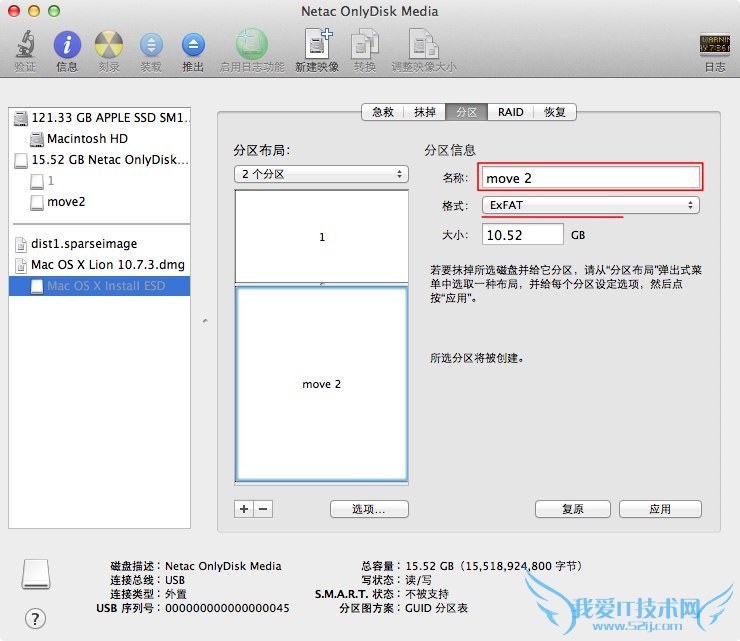Click the connection bus 'USB' value

[175, 580]
